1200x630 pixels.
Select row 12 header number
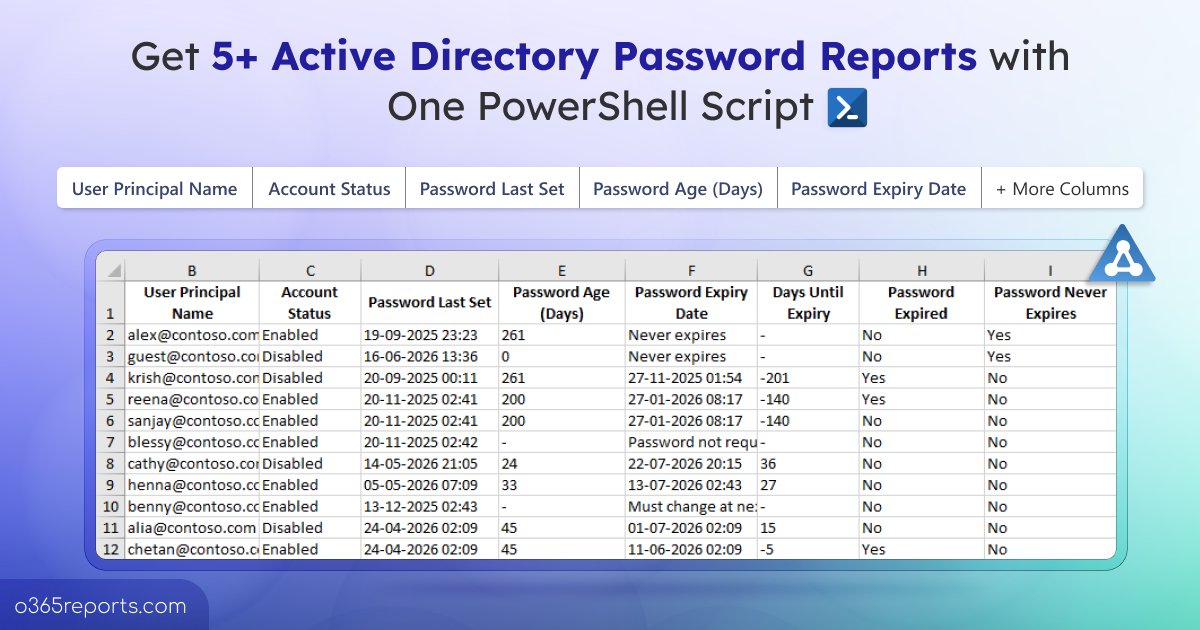click(x=110, y=549)
